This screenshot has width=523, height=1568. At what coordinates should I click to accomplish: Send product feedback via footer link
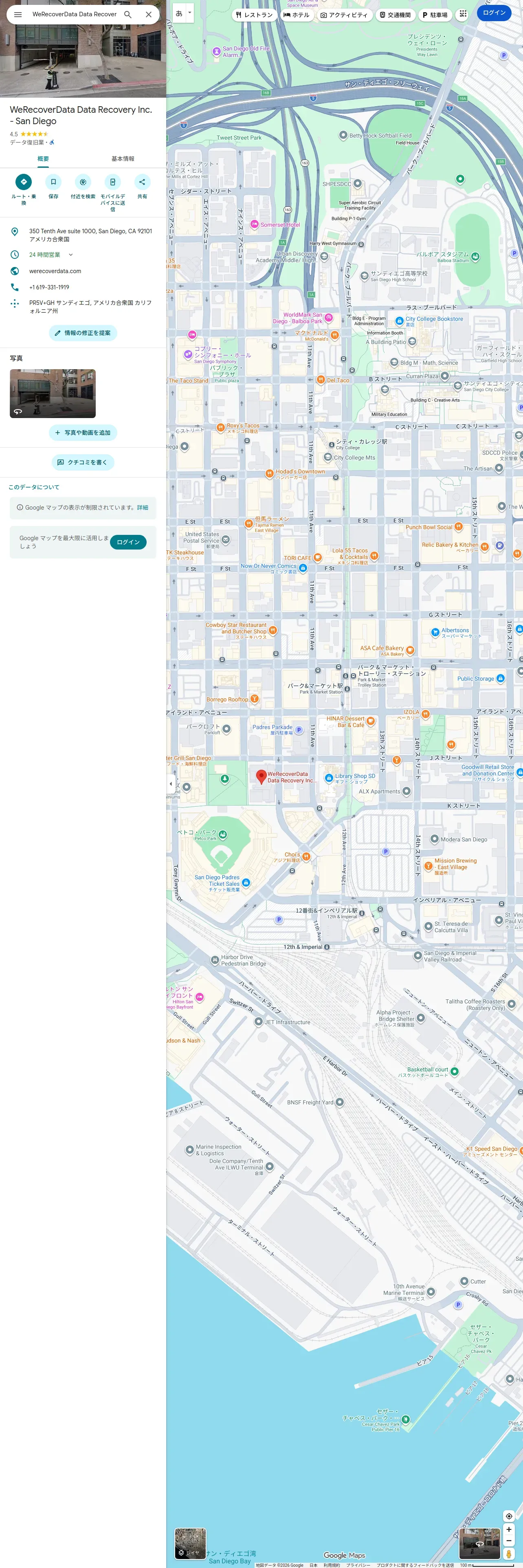tap(415, 1564)
